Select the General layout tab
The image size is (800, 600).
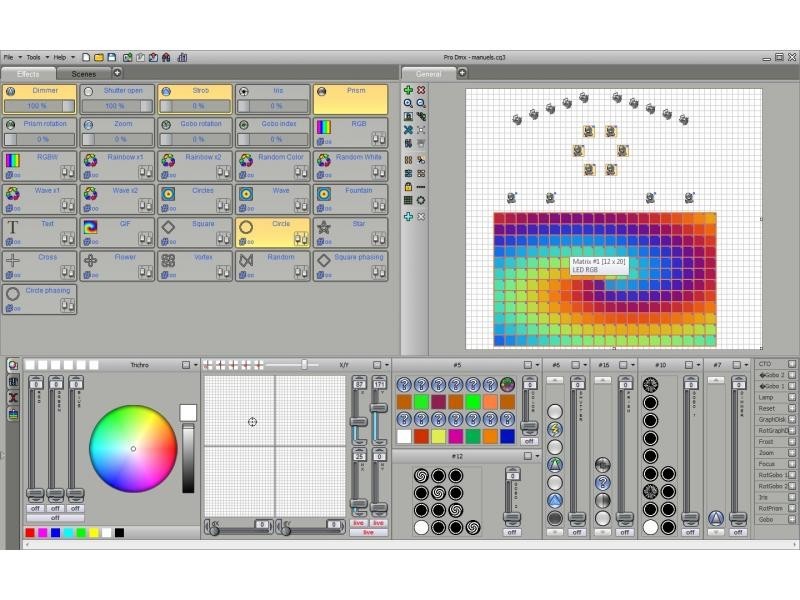tap(429, 74)
